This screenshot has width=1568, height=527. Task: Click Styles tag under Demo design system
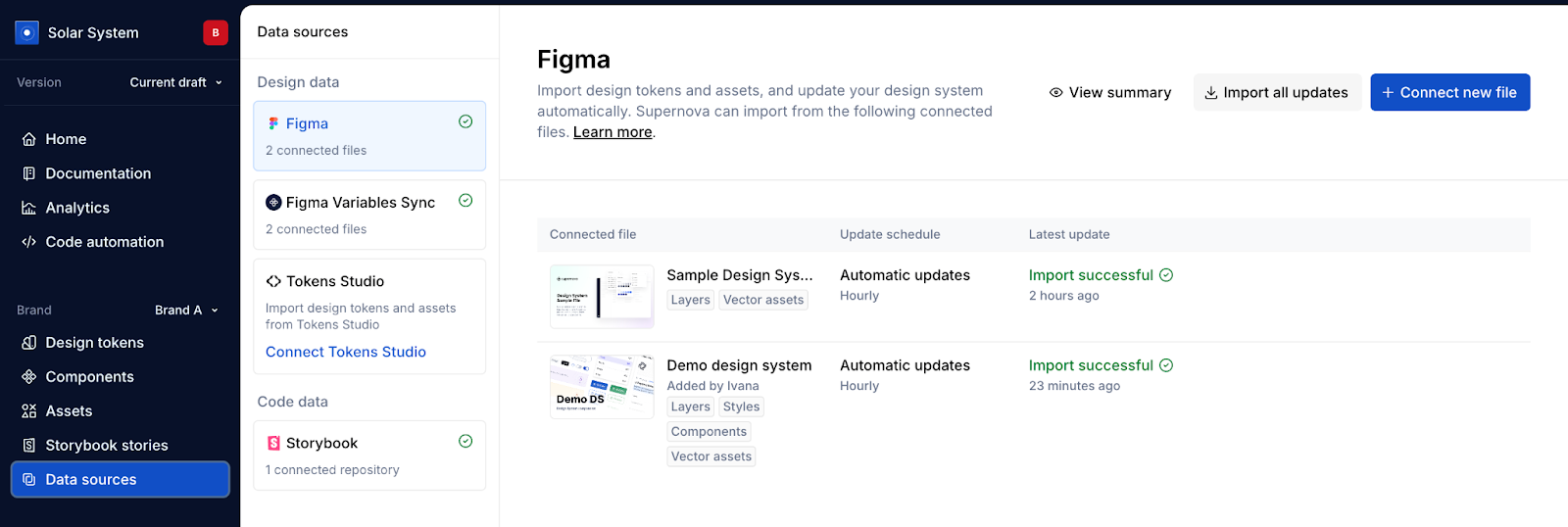tap(742, 407)
